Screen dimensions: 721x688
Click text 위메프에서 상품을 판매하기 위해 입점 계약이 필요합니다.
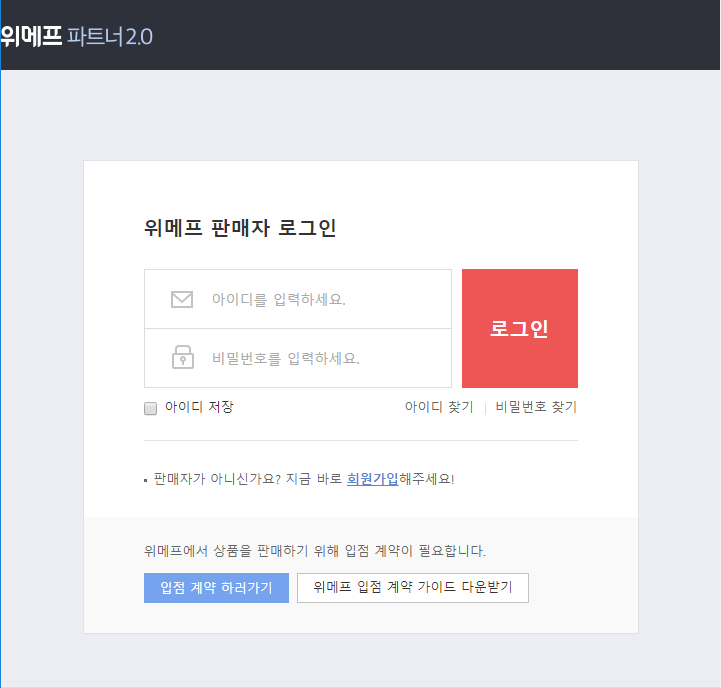coord(315,550)
